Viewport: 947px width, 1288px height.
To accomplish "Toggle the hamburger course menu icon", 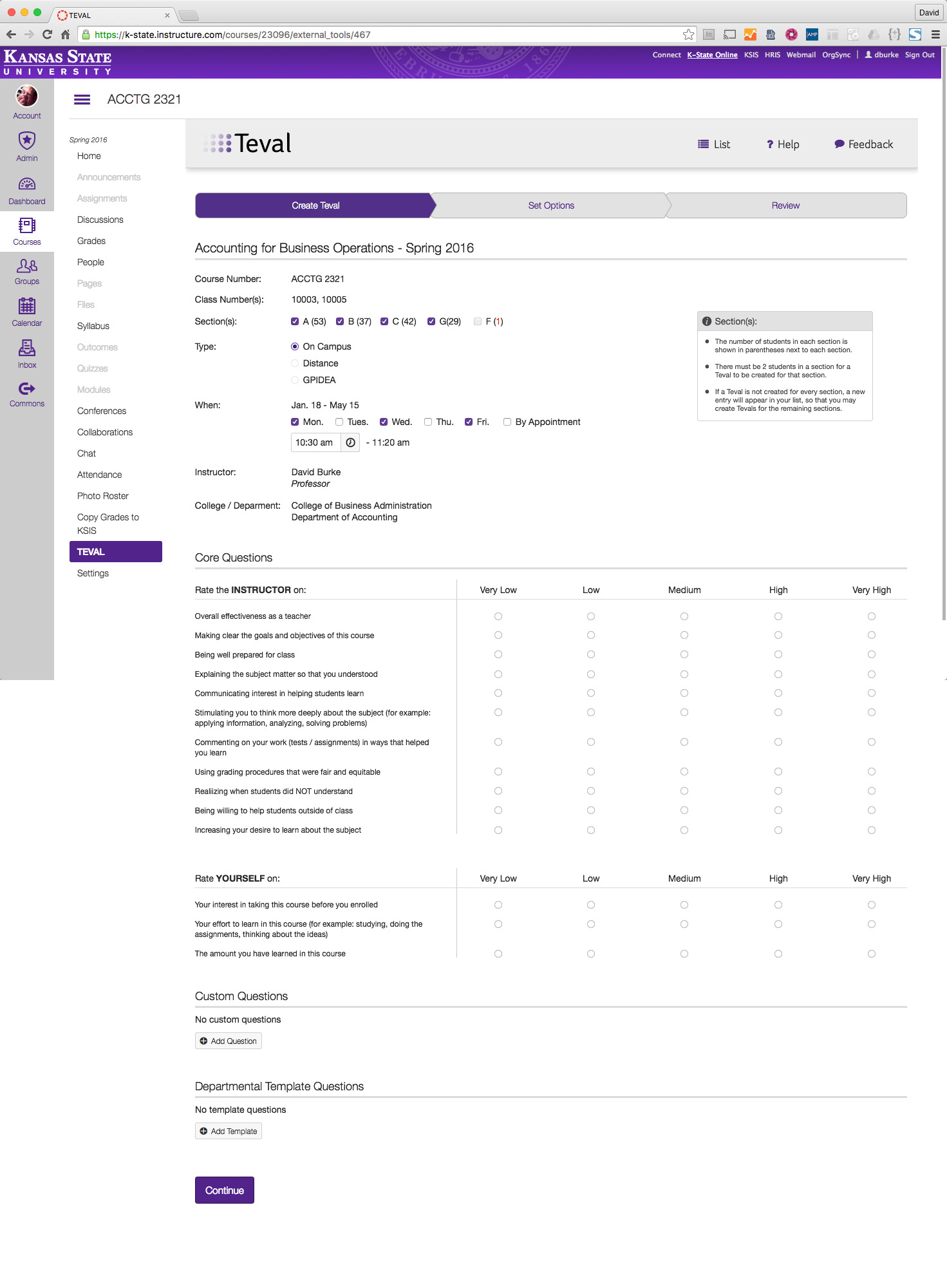I will [82, 99].
